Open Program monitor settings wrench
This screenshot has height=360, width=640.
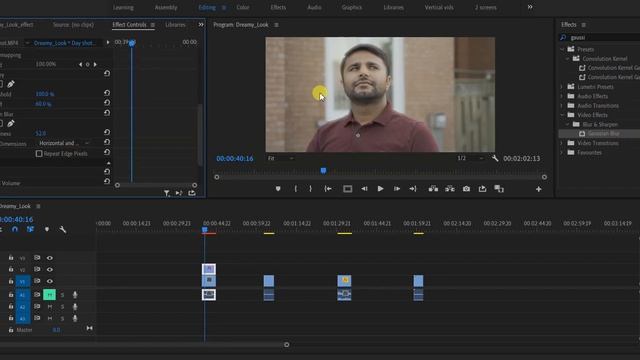495,158
